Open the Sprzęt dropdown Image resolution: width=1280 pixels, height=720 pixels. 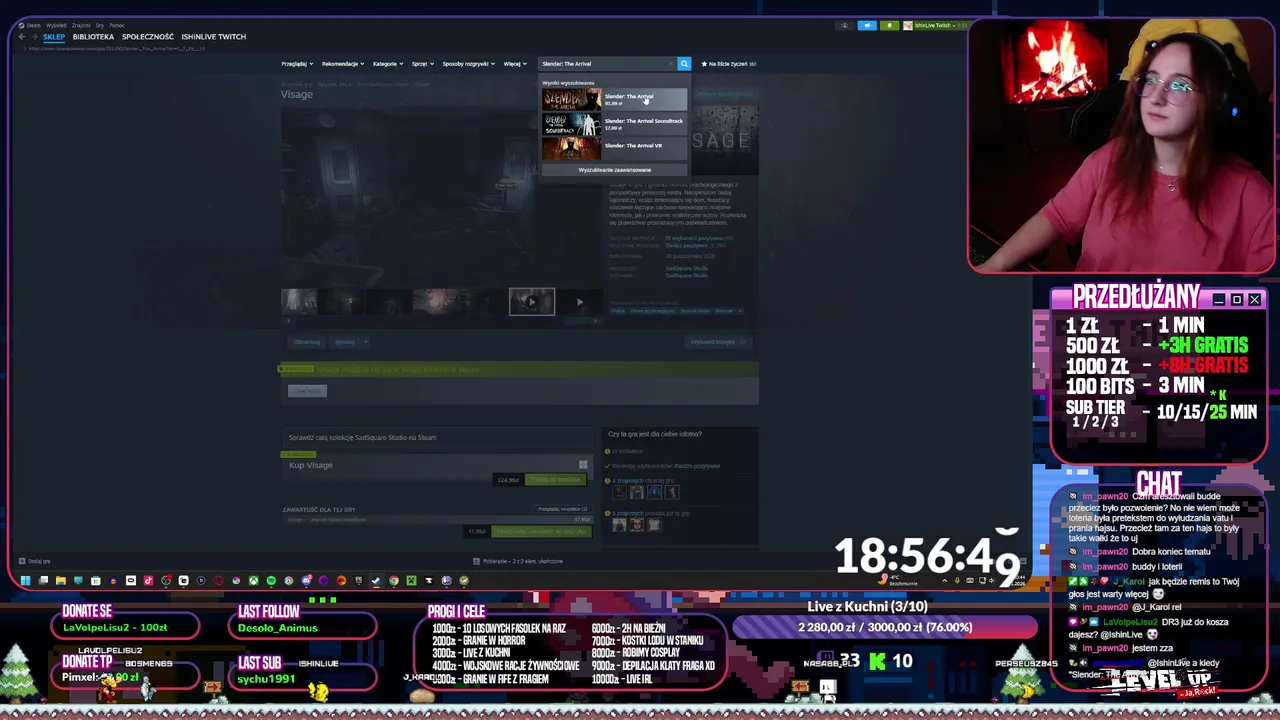[423, 64]
